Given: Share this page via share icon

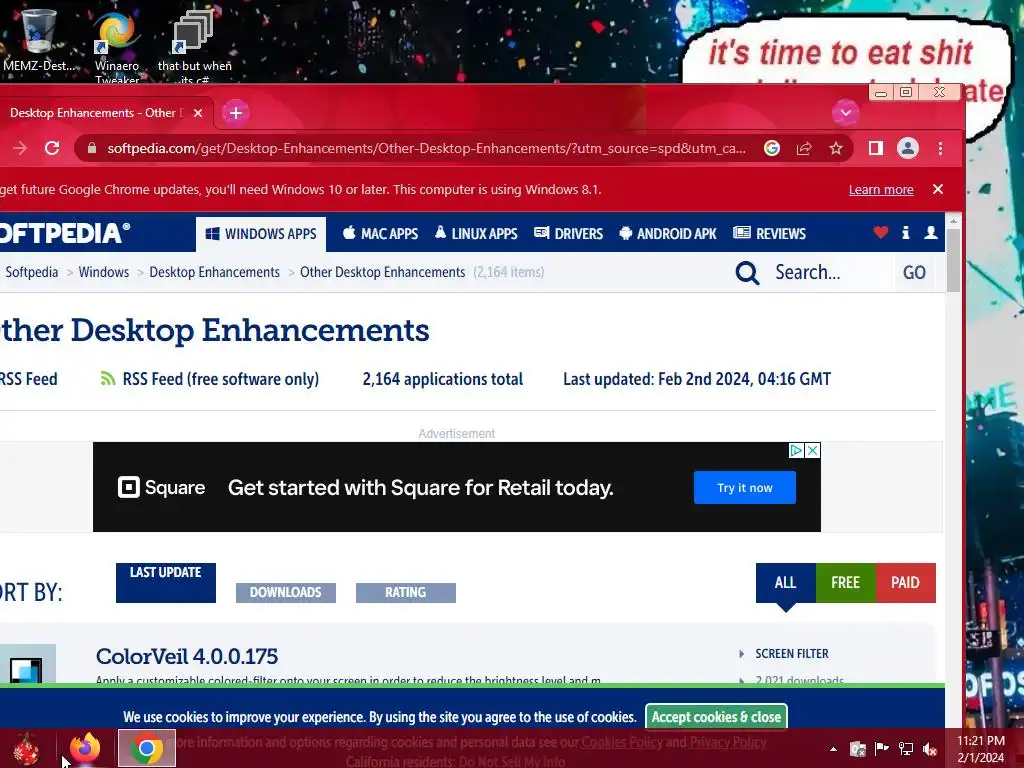Looking at the screenshot, I should point(804,148).
